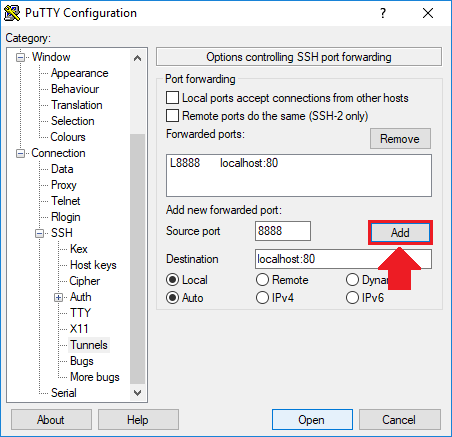Click the About button
Viewport: 452px width, 437px height.
pos(51,420)
